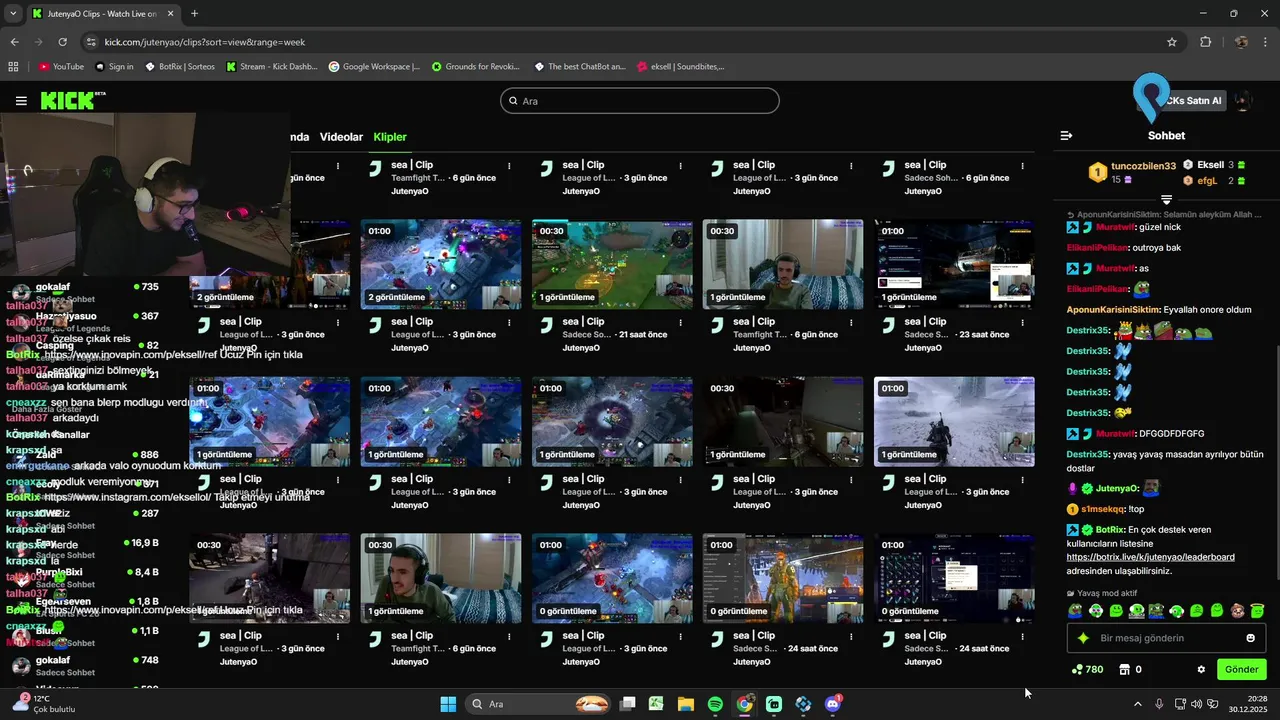Image resolution: width=1280 pixels, height=720 pixels.
Task: Go back with the browser back arrow
Action: (14, 42)
